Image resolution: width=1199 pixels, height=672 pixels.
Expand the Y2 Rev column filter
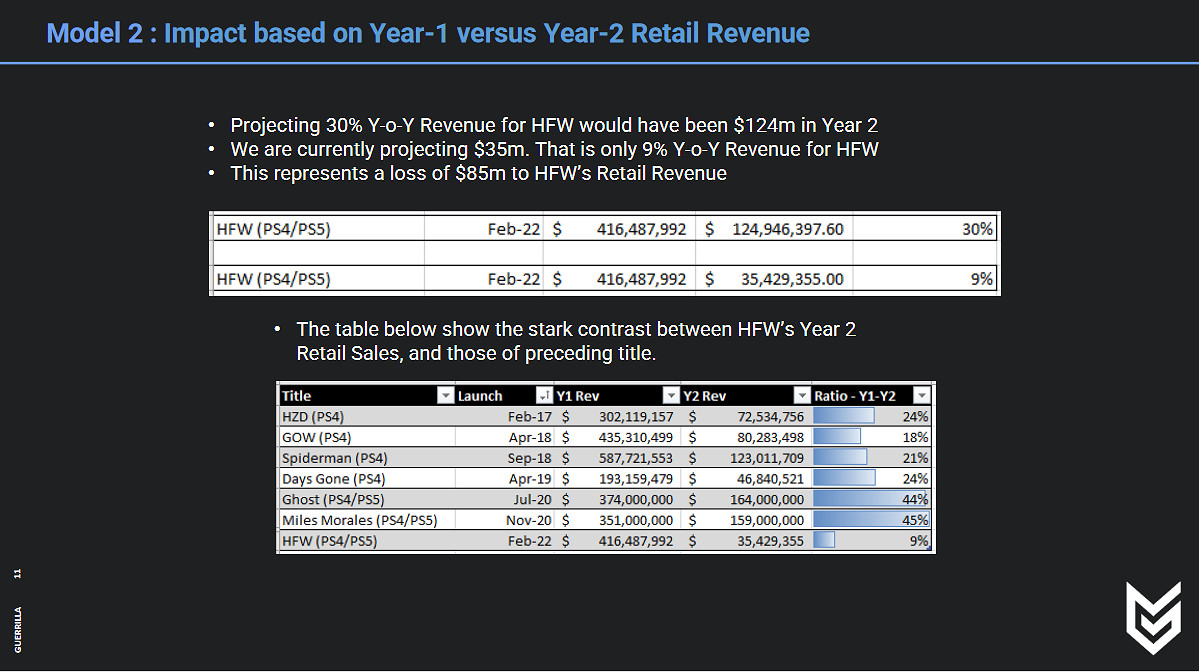pos(800,396)
